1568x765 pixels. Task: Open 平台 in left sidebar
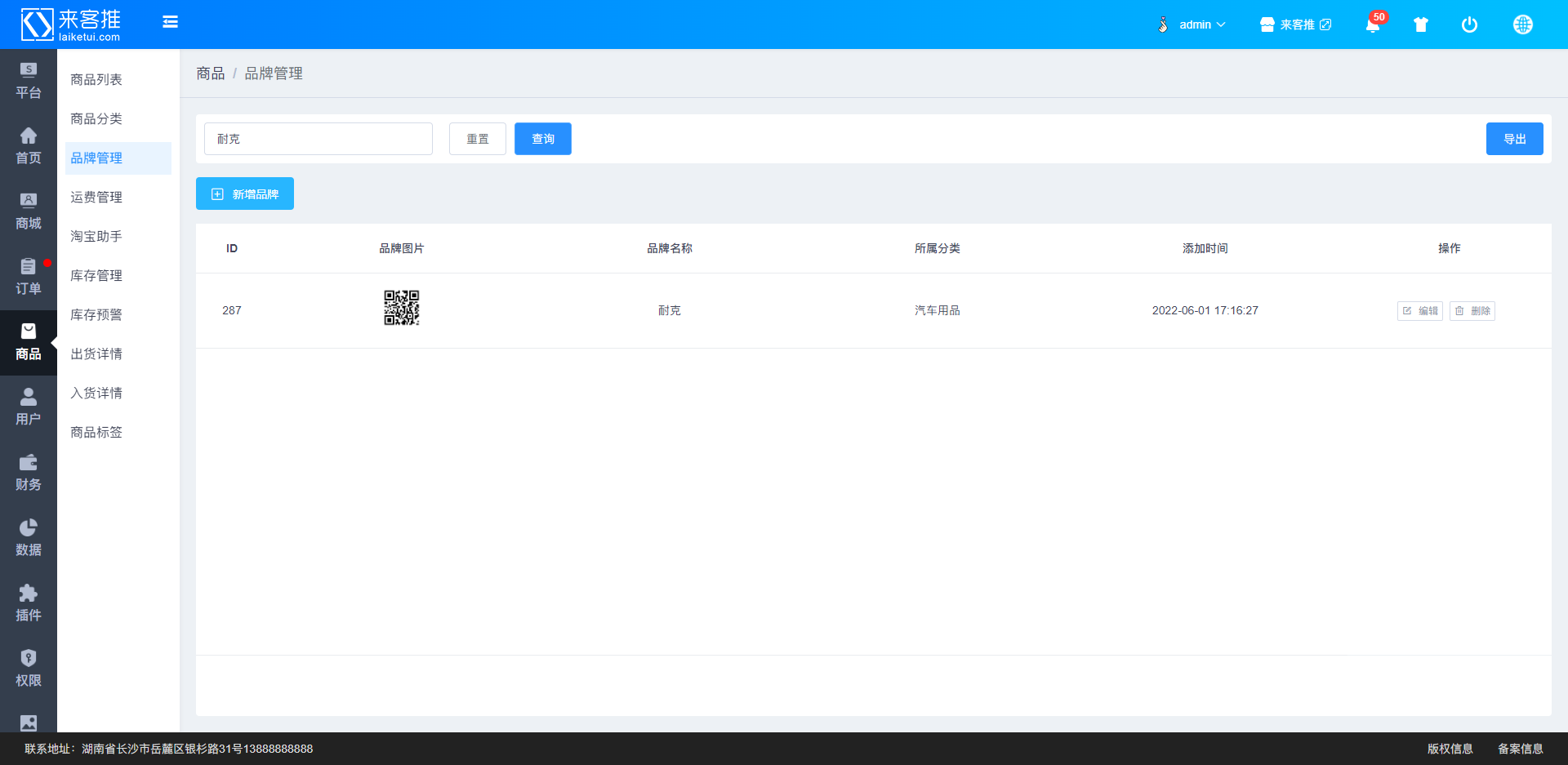pyautogui.click(x=29, y=82)
